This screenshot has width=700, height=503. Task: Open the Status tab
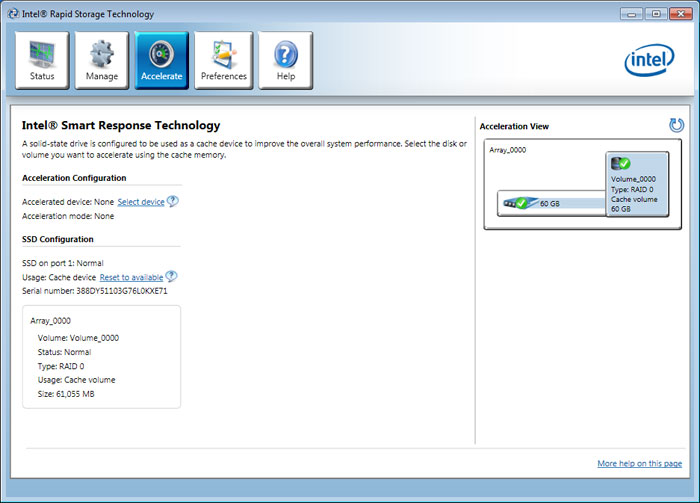[42, 60]
